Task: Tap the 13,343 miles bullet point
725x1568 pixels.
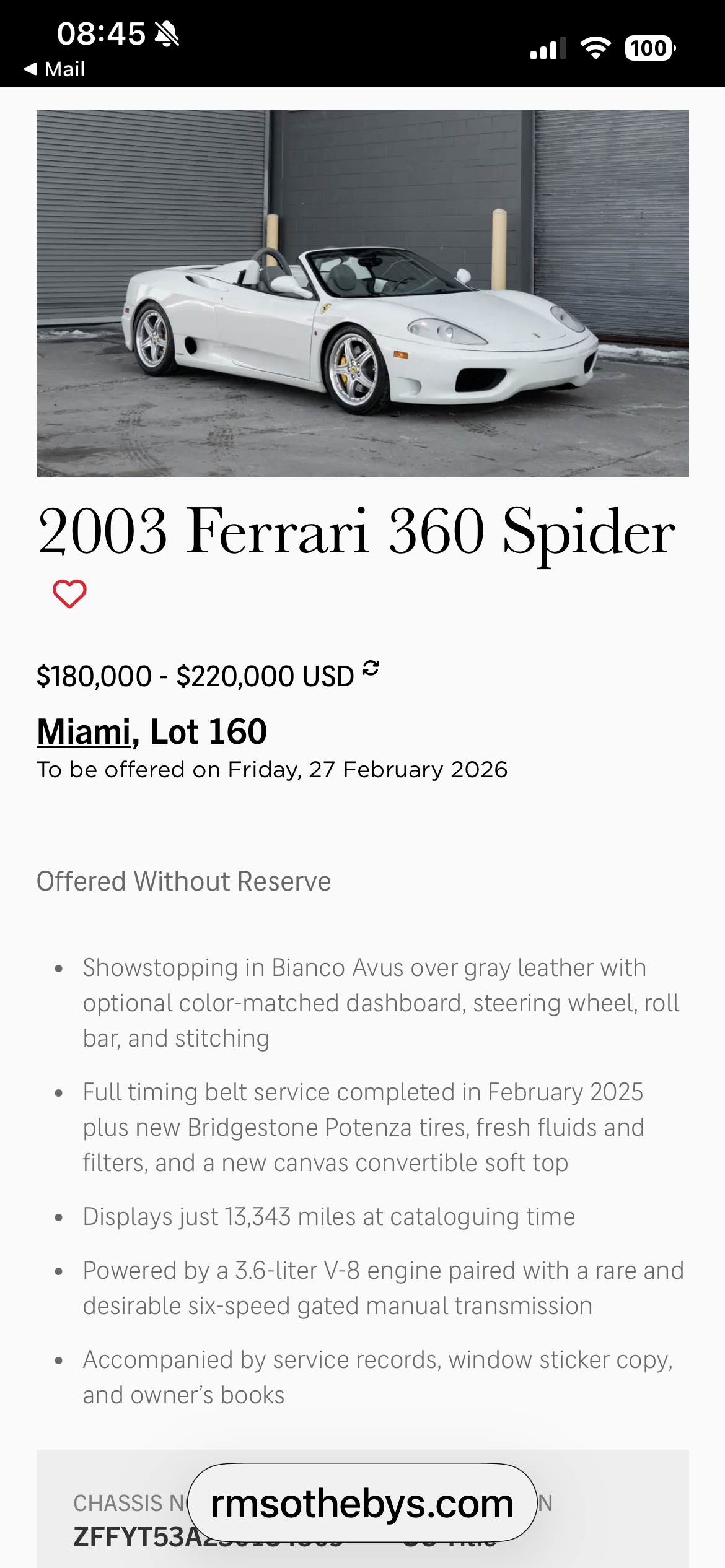Action: (x=328, y=1217)
